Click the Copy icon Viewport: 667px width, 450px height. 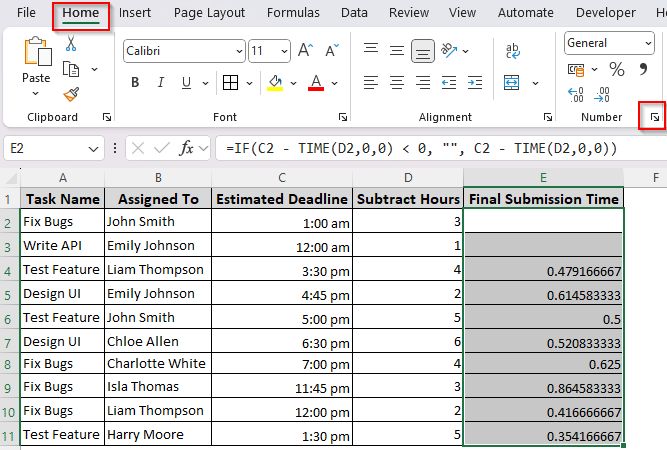[71, 69]
